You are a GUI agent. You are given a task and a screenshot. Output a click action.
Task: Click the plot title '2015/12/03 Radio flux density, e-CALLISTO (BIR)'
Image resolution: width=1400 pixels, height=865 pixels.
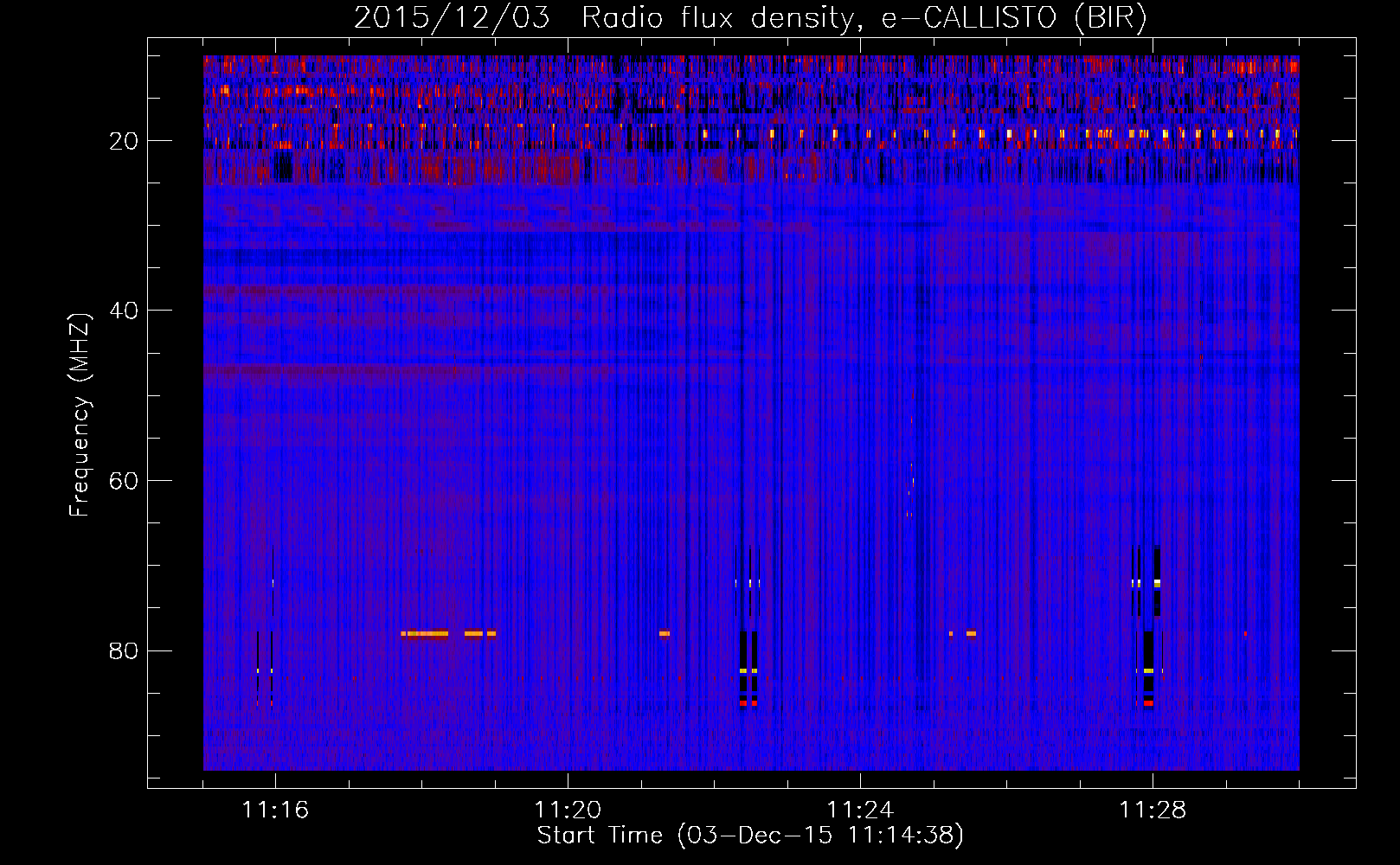pos(750,18)
